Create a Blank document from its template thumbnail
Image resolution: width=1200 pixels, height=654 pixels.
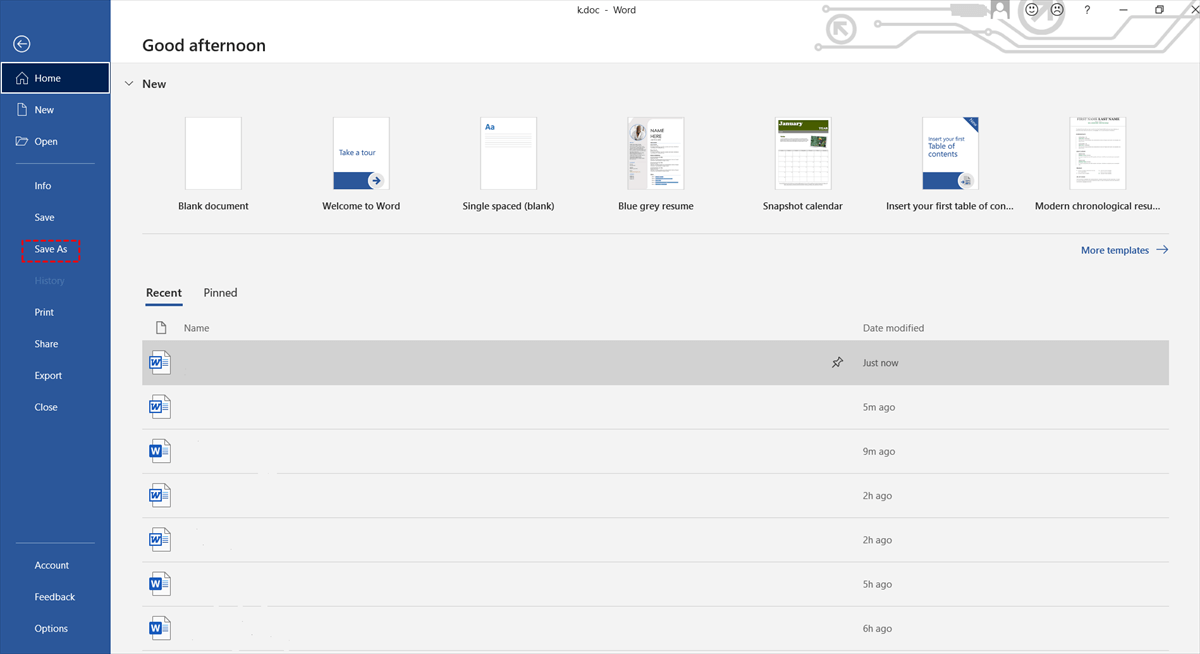213,153
